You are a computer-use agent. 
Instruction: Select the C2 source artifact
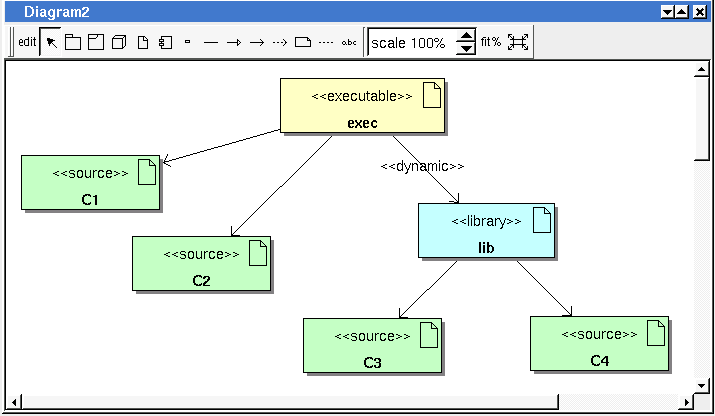click(201, 263)
